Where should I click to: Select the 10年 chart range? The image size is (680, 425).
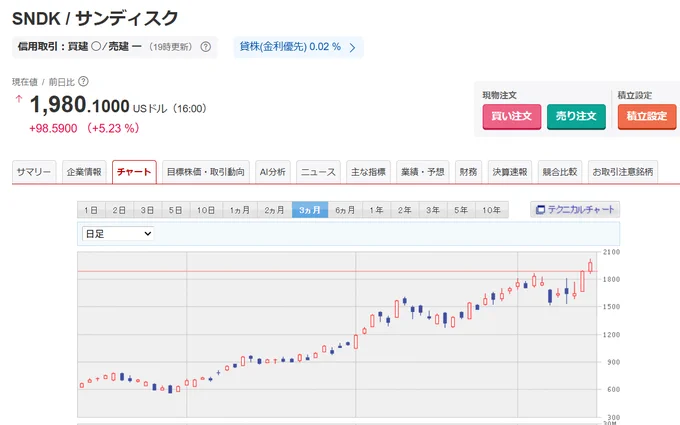click(x=492, y=210)
